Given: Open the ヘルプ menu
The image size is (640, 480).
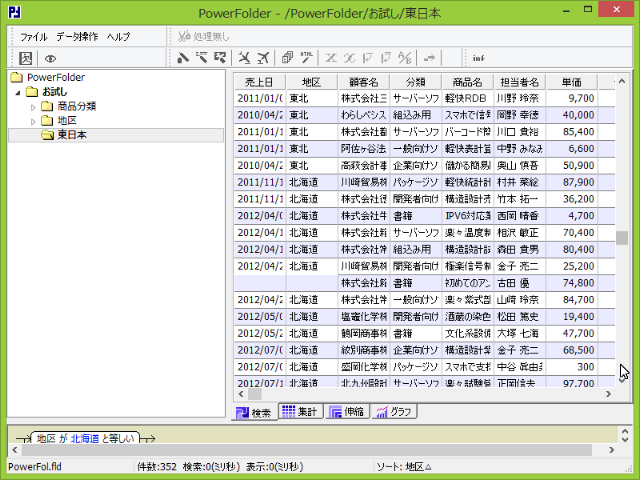Looking at the screenshot, I should pos(118,37).
